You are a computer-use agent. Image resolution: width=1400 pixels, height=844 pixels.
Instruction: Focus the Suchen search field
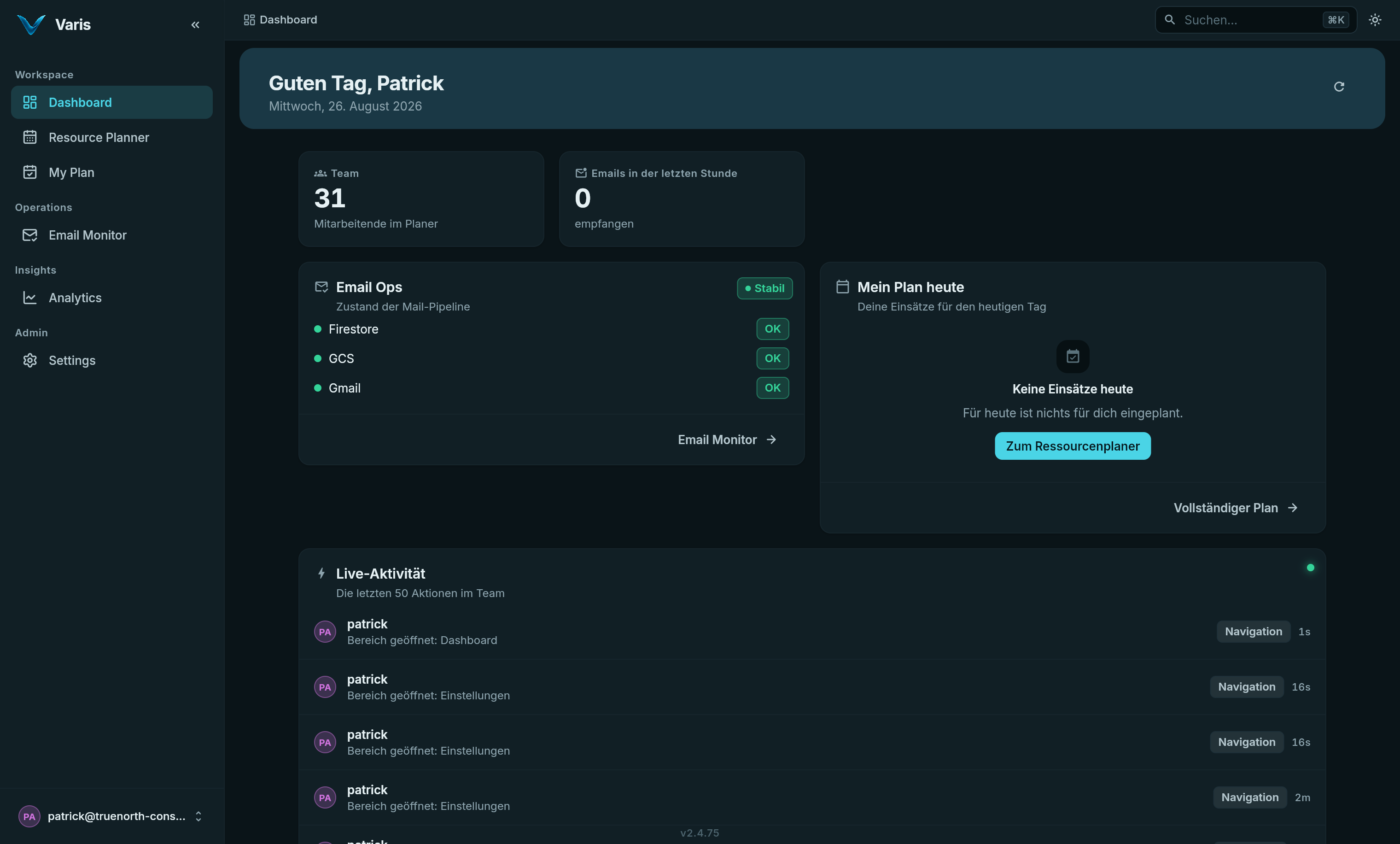(x=1256, y=20)
